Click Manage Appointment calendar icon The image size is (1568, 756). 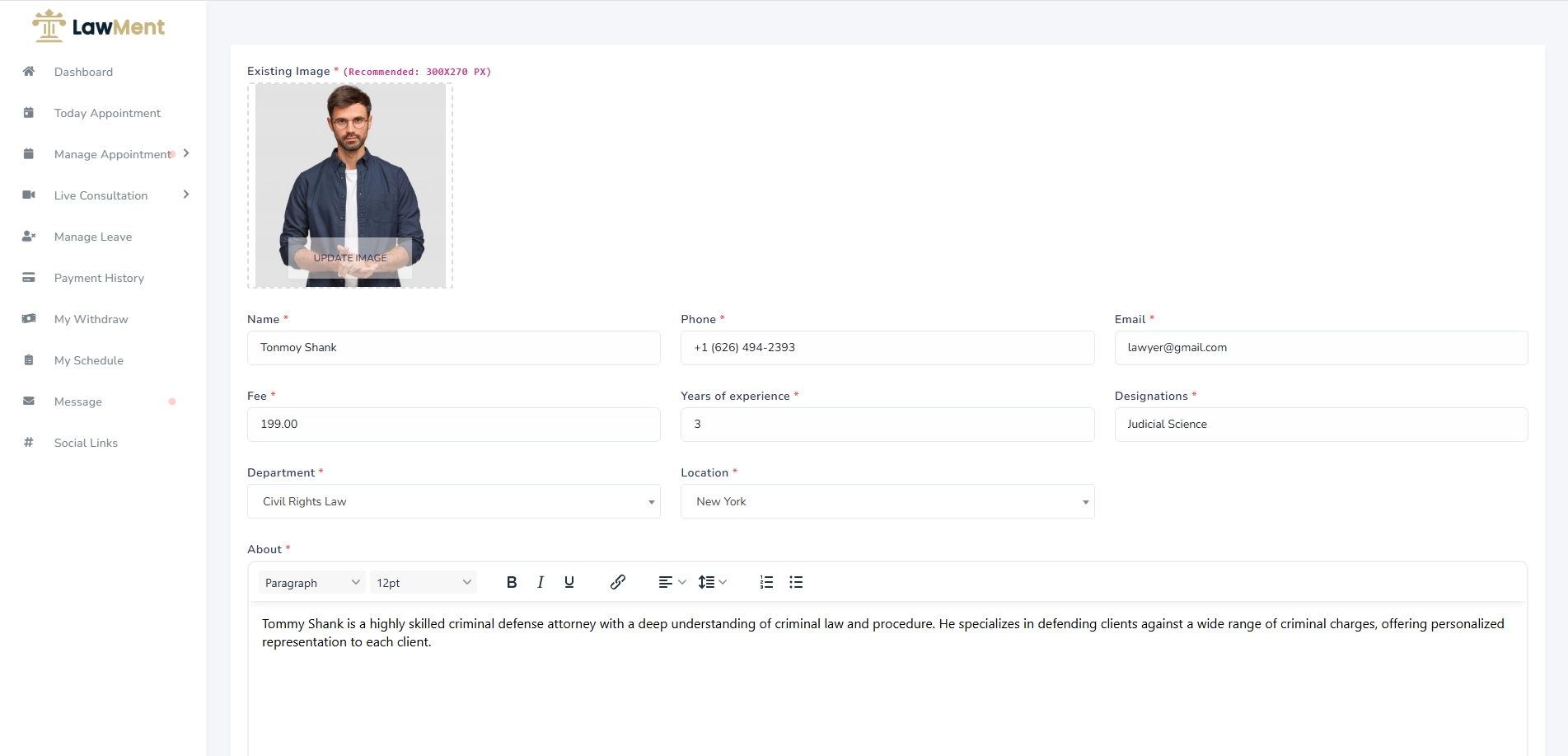click(x=29, y=153)
